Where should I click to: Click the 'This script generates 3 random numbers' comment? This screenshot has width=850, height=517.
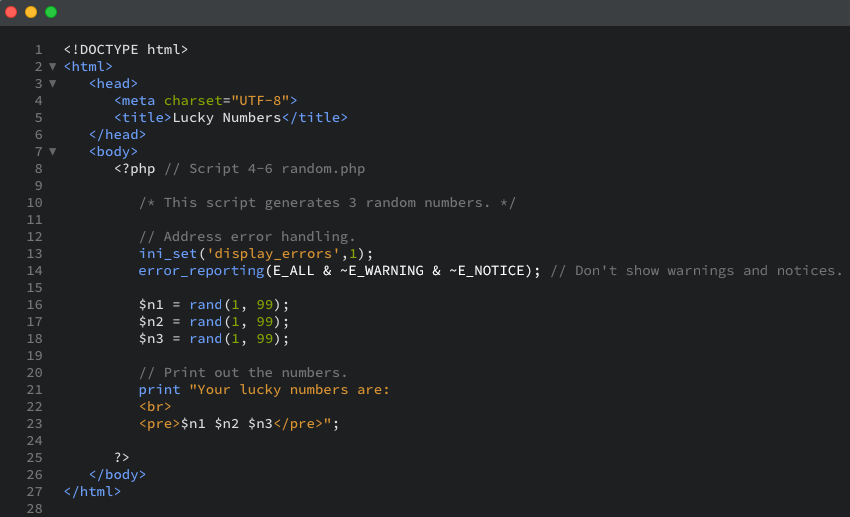click(x=327, y=203)
